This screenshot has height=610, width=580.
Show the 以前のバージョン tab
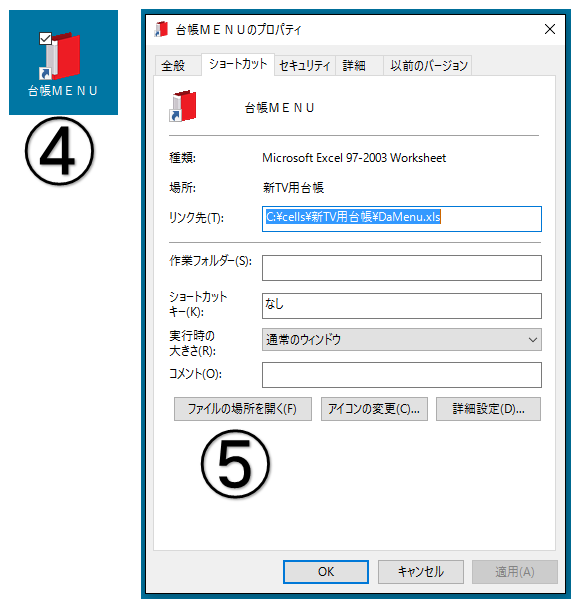point(428,65)
